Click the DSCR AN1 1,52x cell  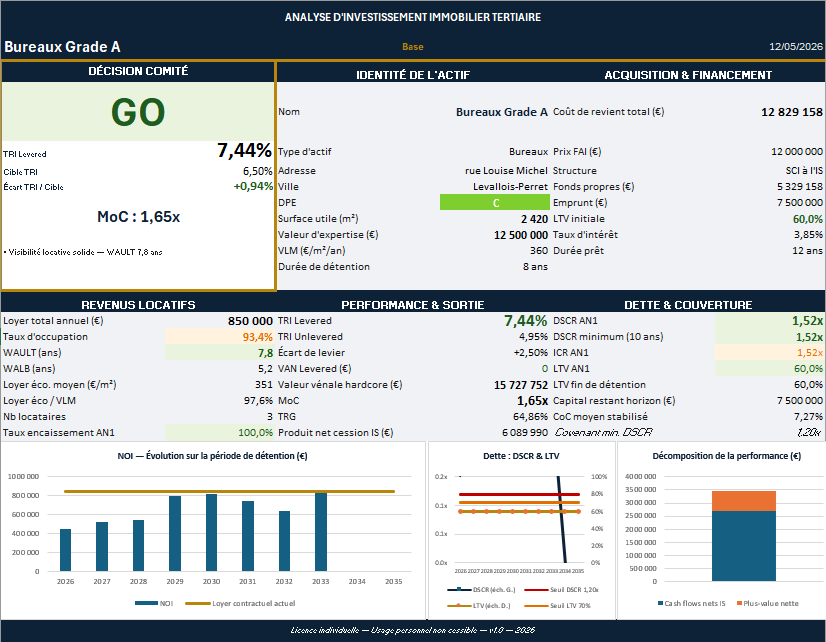769,321
